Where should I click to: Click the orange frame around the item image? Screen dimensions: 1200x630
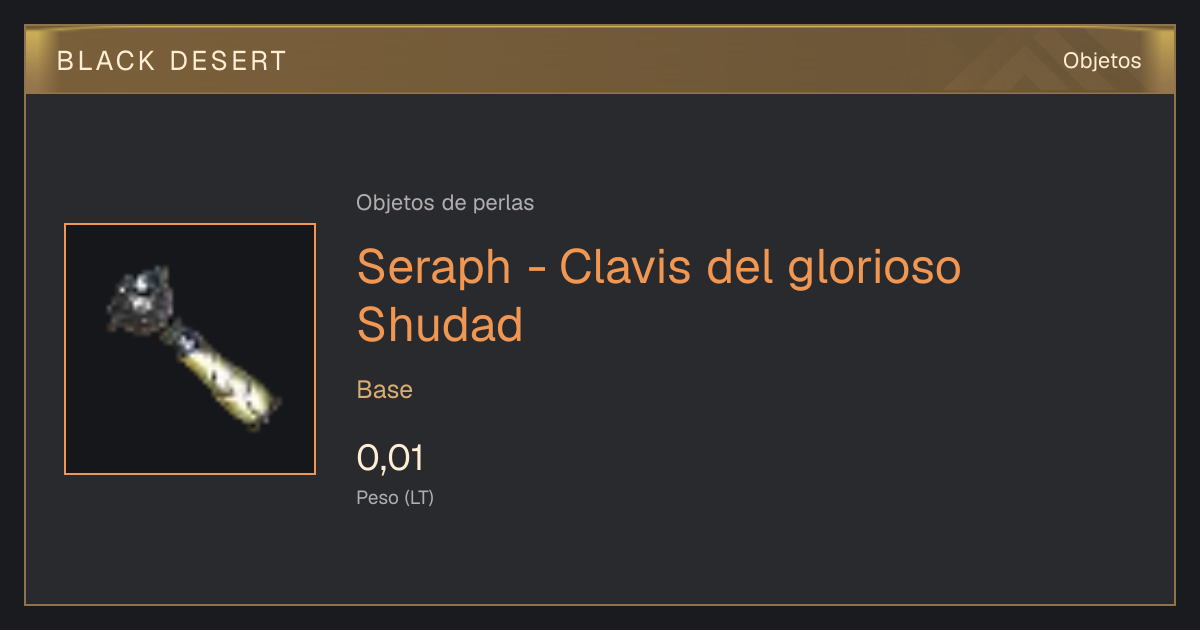[x=190, y=224]
